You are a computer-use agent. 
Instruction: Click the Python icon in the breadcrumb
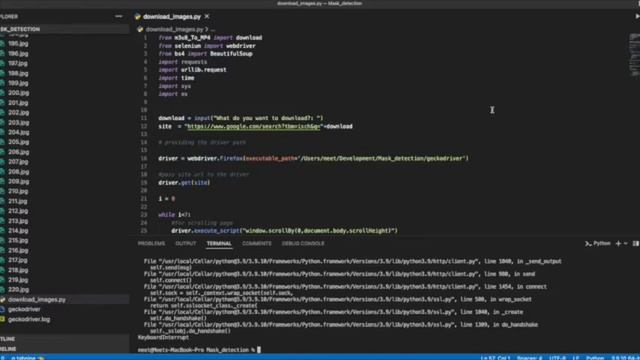[140, 29]
